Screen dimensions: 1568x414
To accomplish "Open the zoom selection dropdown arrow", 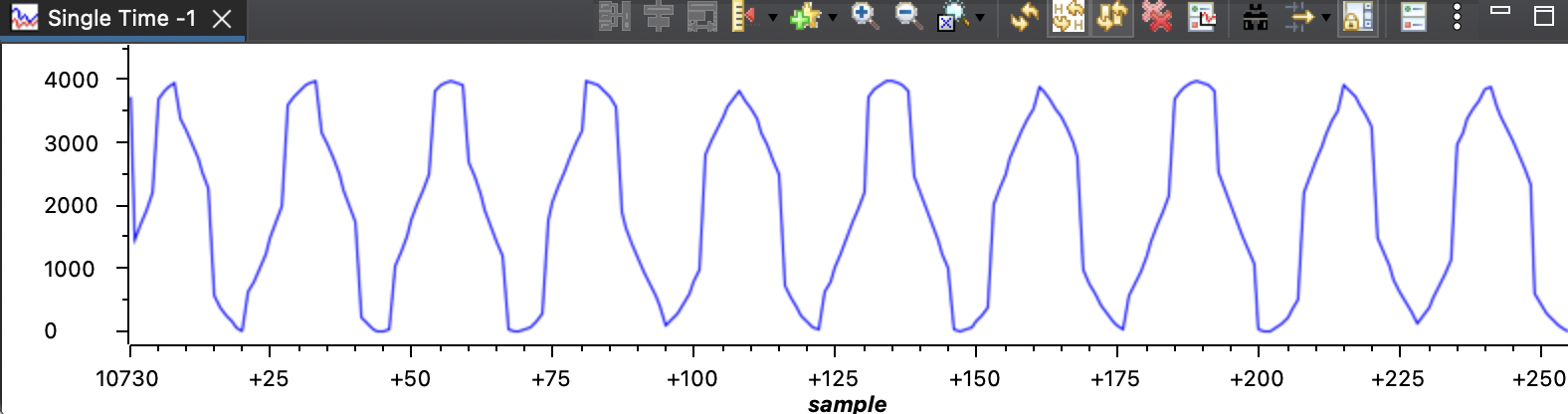I will pos(980,18).
